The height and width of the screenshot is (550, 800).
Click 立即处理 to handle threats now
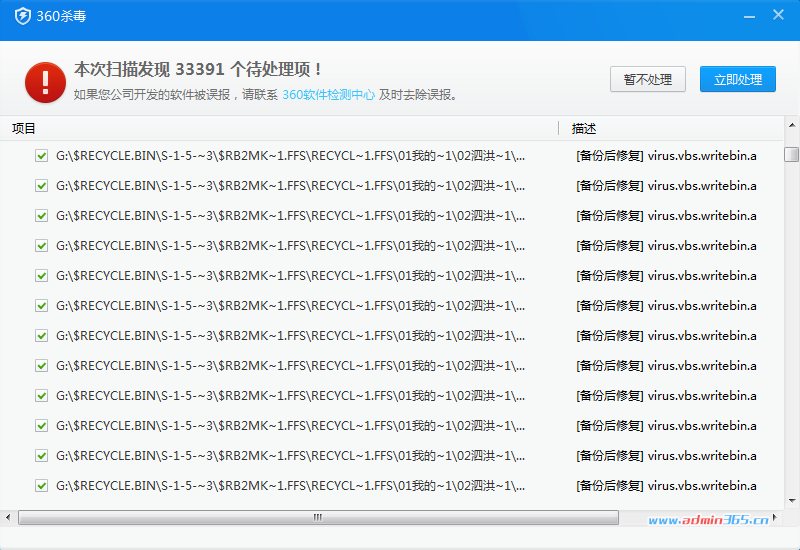click(738, 79)
